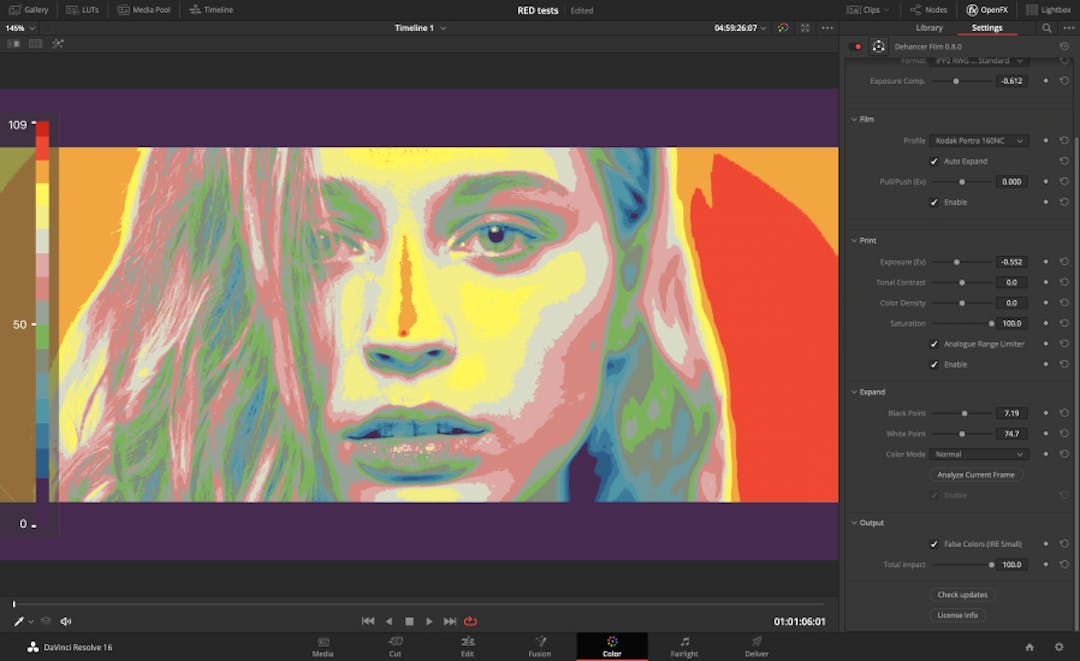The height and width of the screenshot is (661, 1080).
Task: Search OpenFX with the magnifier icon
Action: tap(1046, 28)
